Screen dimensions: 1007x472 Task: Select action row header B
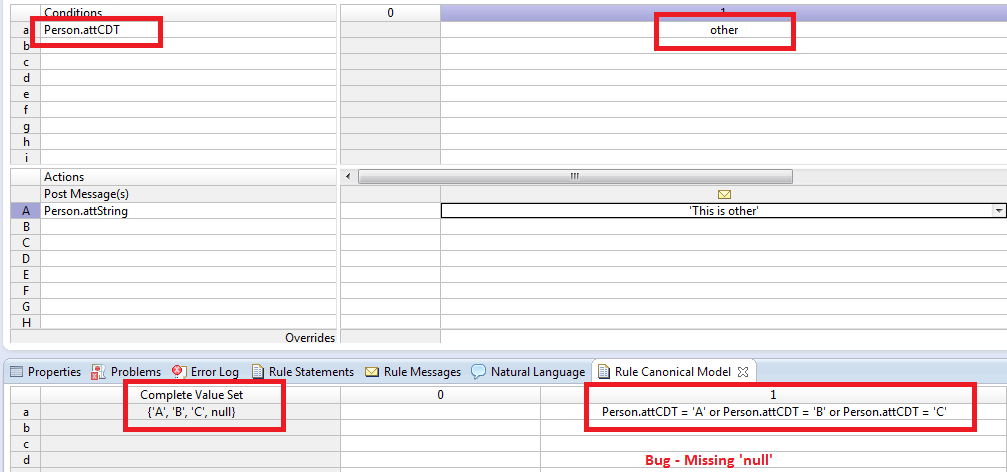coord(26,227)
